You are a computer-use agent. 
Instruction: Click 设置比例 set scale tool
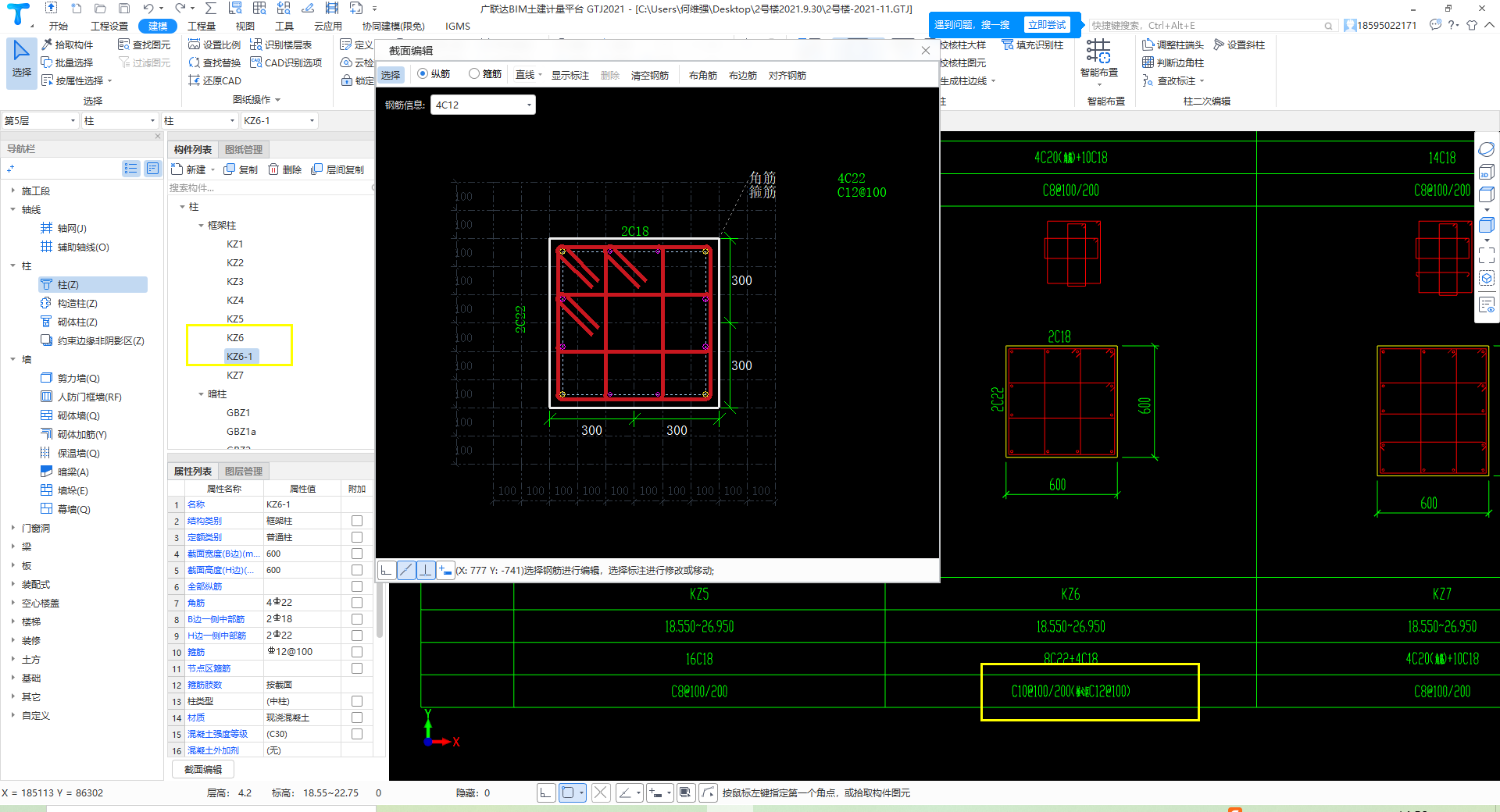tap(215, 45)
